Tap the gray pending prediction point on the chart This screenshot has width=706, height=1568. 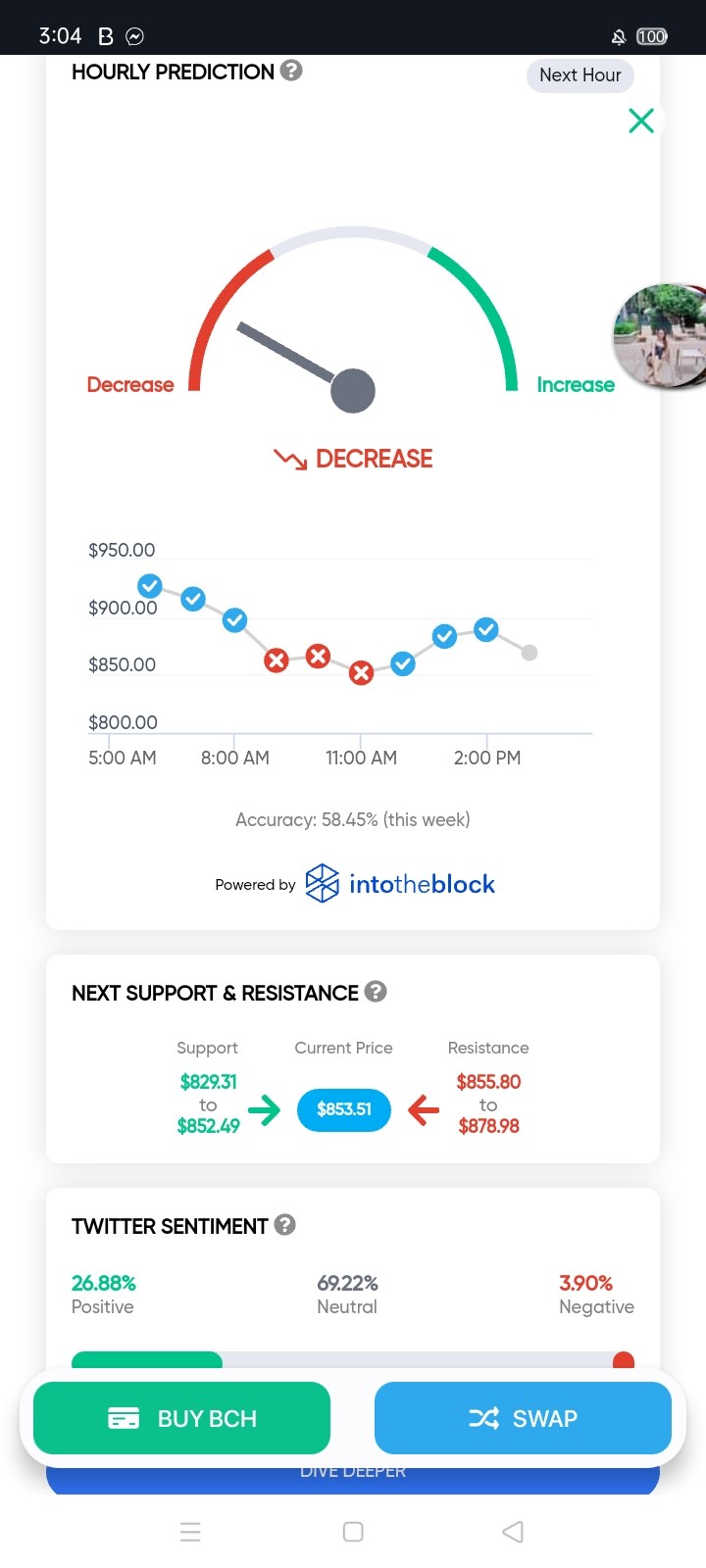(x=529, y=653)
